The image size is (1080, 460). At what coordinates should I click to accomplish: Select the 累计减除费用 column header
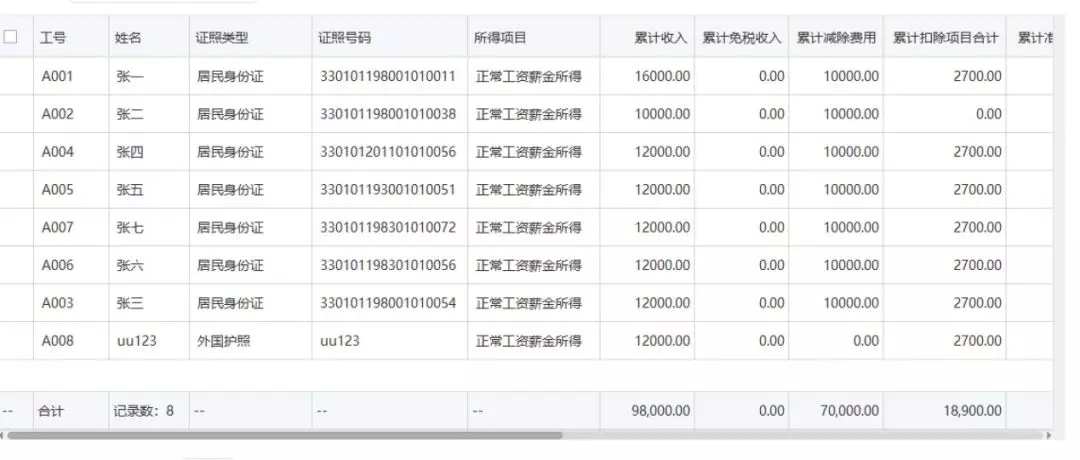point(836,38)
